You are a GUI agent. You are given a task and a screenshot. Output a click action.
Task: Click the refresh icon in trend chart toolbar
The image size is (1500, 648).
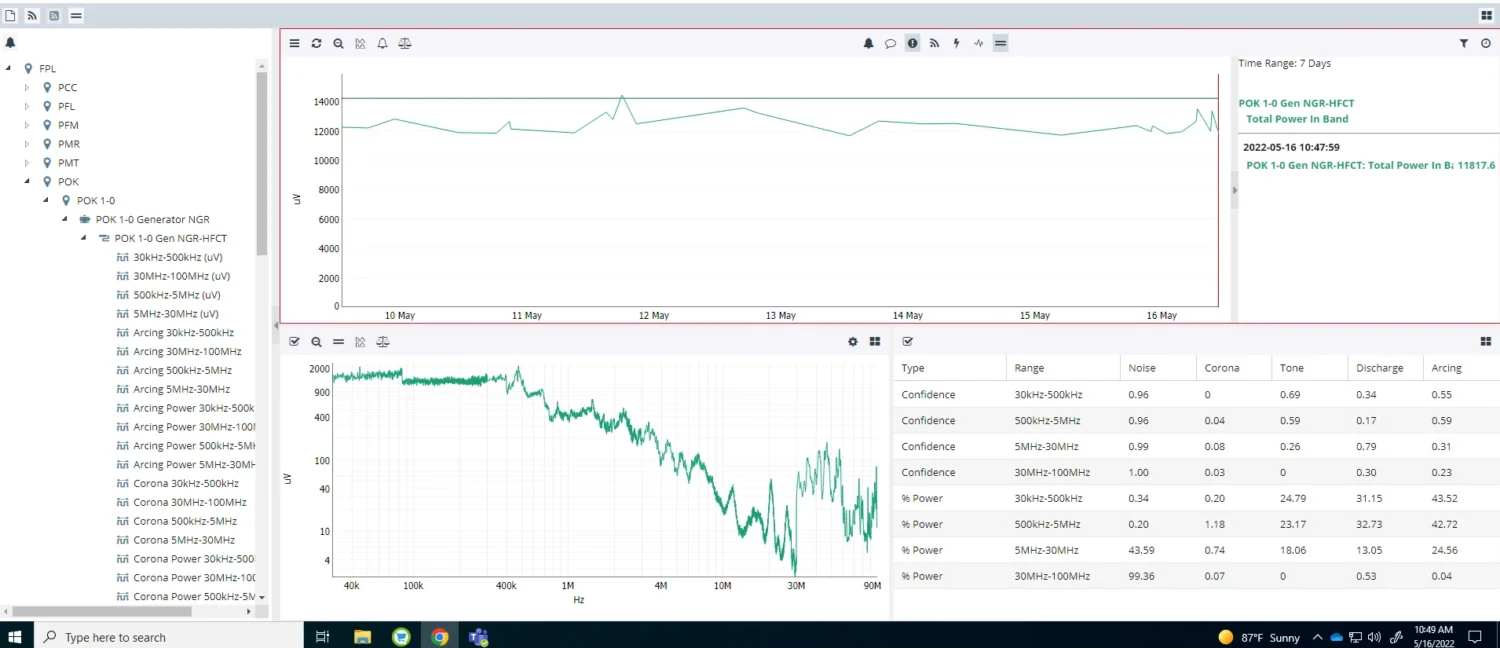(x=316, y=43)
